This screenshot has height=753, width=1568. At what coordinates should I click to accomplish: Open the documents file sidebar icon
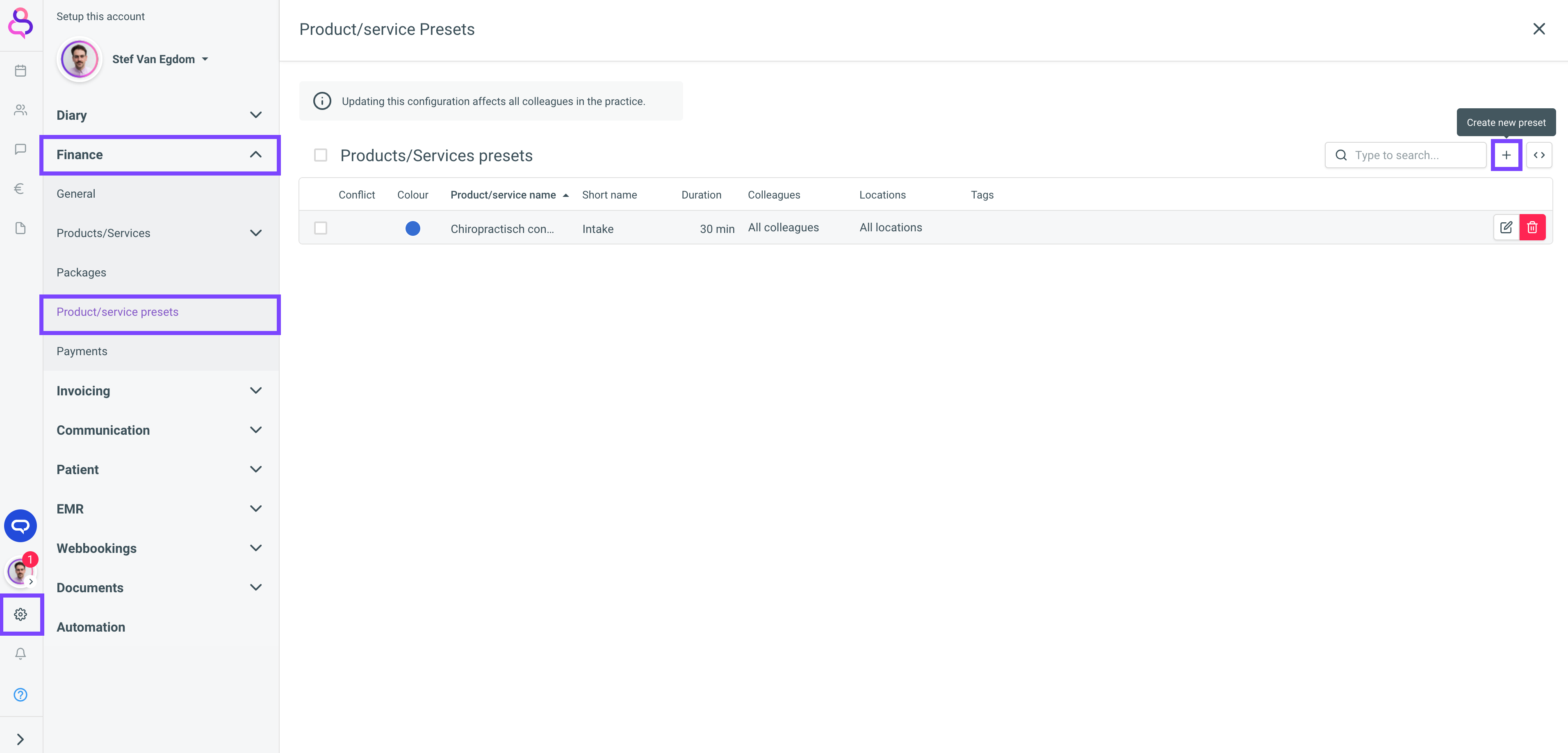pyautogui.click(x=21, y=228)
